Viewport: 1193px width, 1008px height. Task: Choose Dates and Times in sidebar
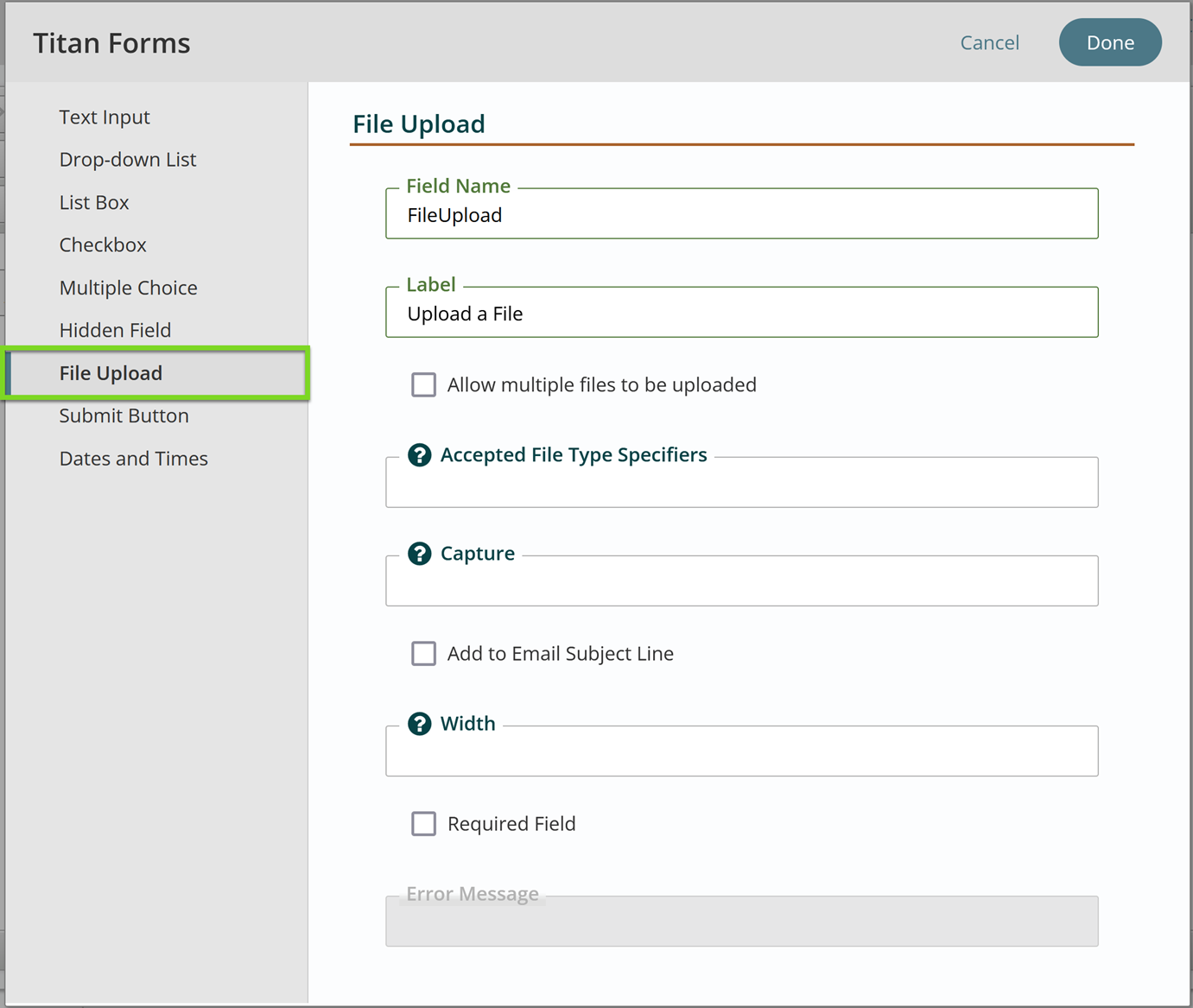tap(133, 459)
